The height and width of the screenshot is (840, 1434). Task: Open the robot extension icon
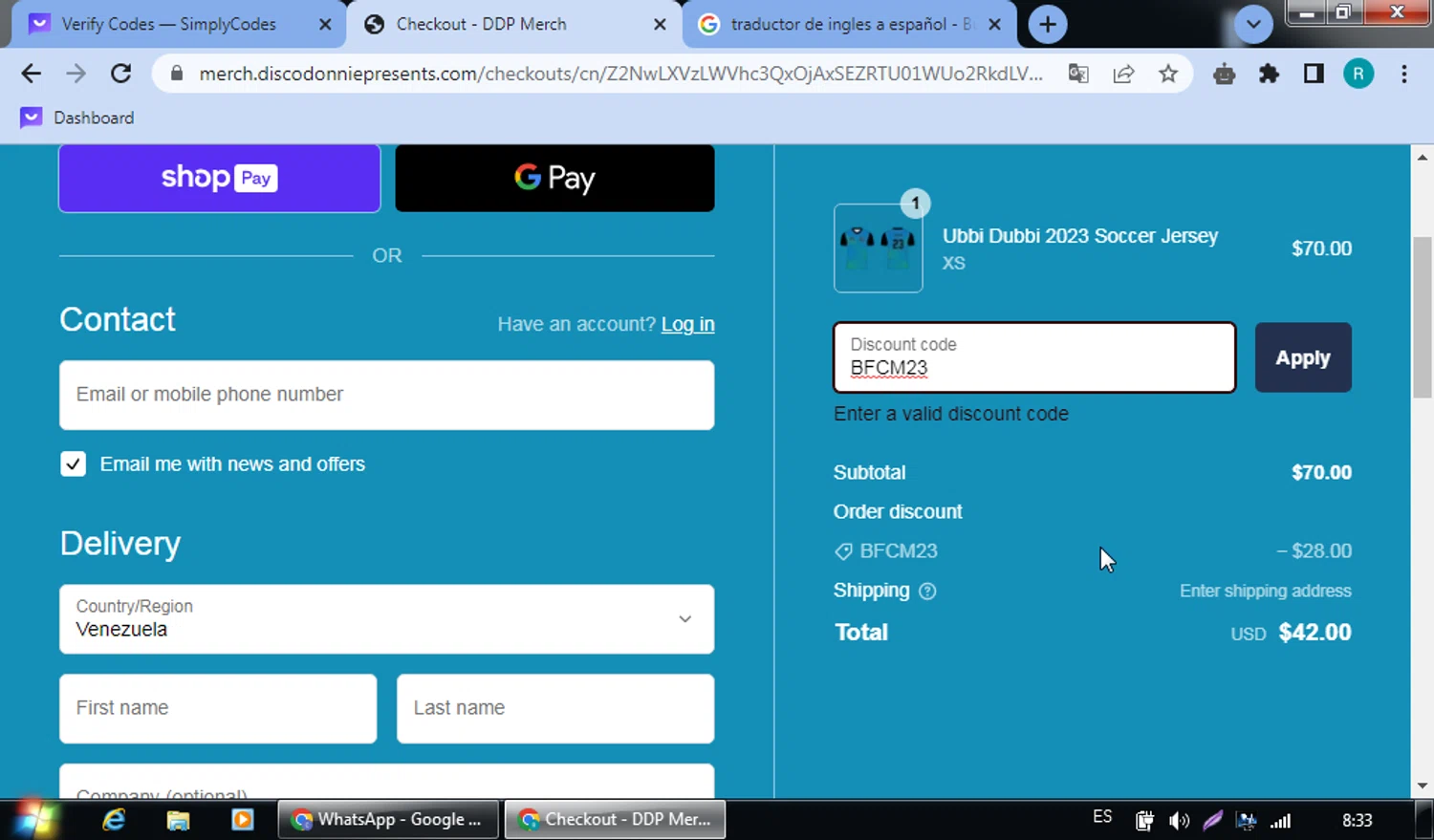coord(1224,74)
